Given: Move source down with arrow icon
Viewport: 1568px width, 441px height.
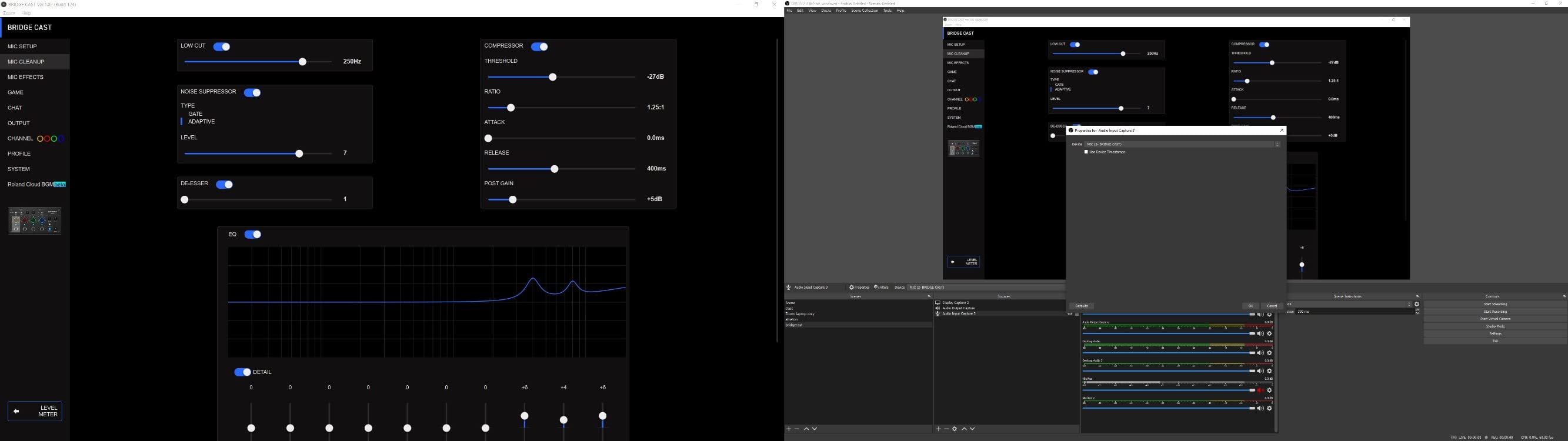Looking at the screenshot, I should pyautogui.click(x=972, y=429).
